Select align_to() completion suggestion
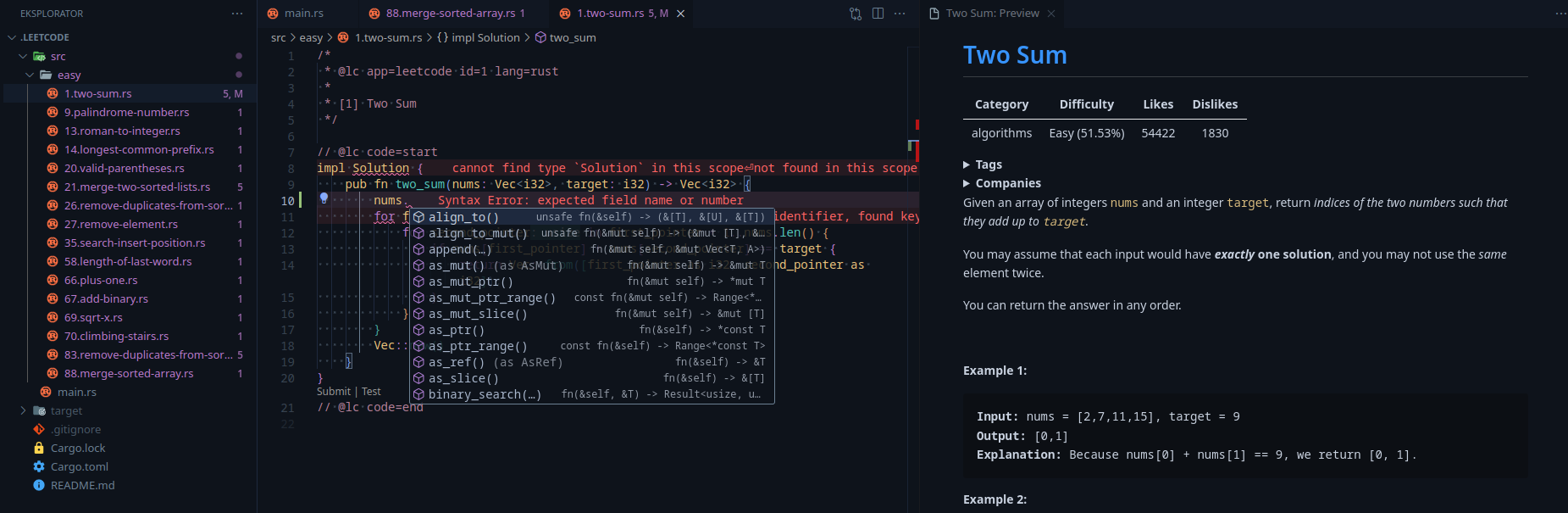This screenshot has height=513, width=1568. 592,217
